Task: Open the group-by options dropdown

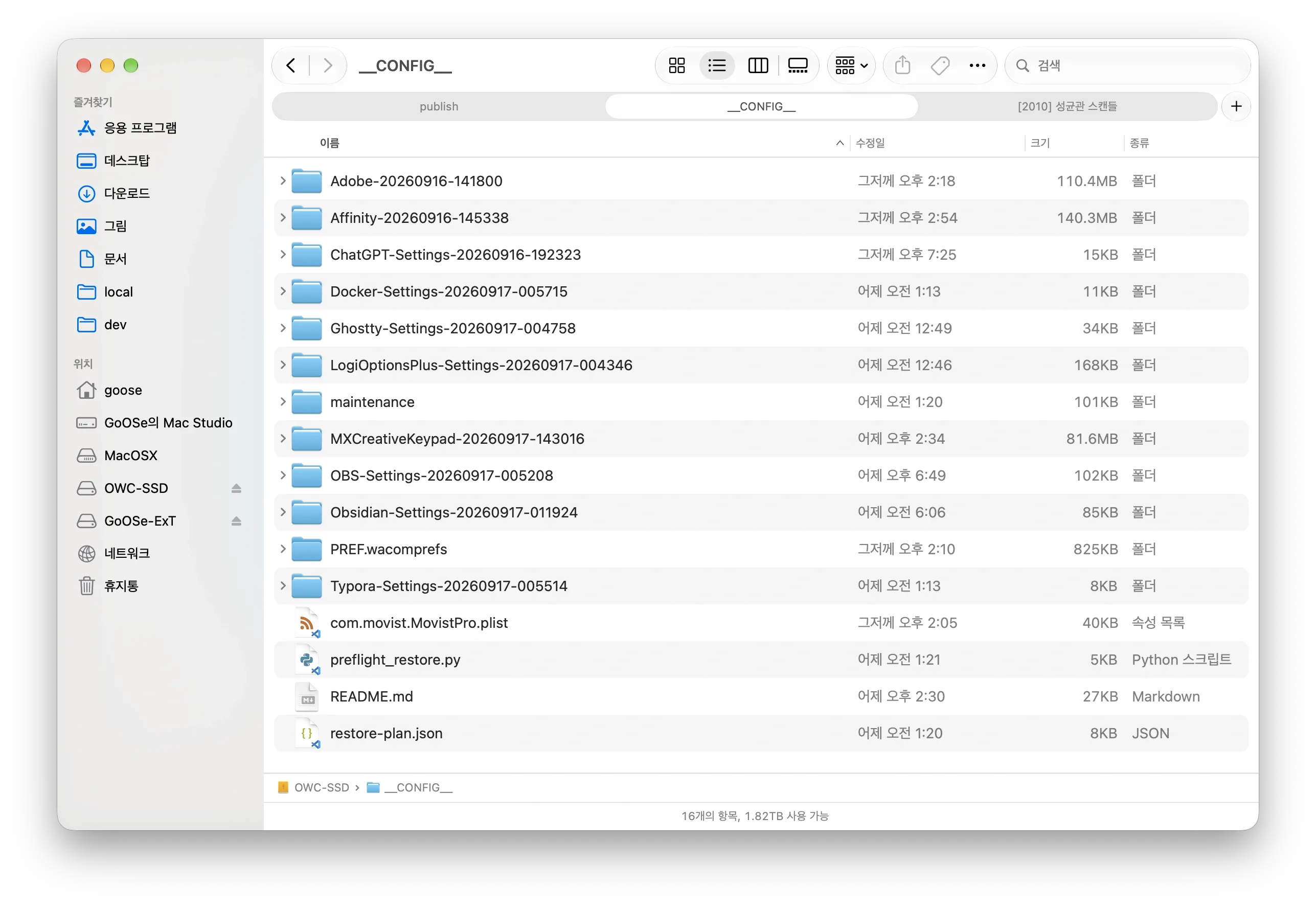Action: (851, 66)
